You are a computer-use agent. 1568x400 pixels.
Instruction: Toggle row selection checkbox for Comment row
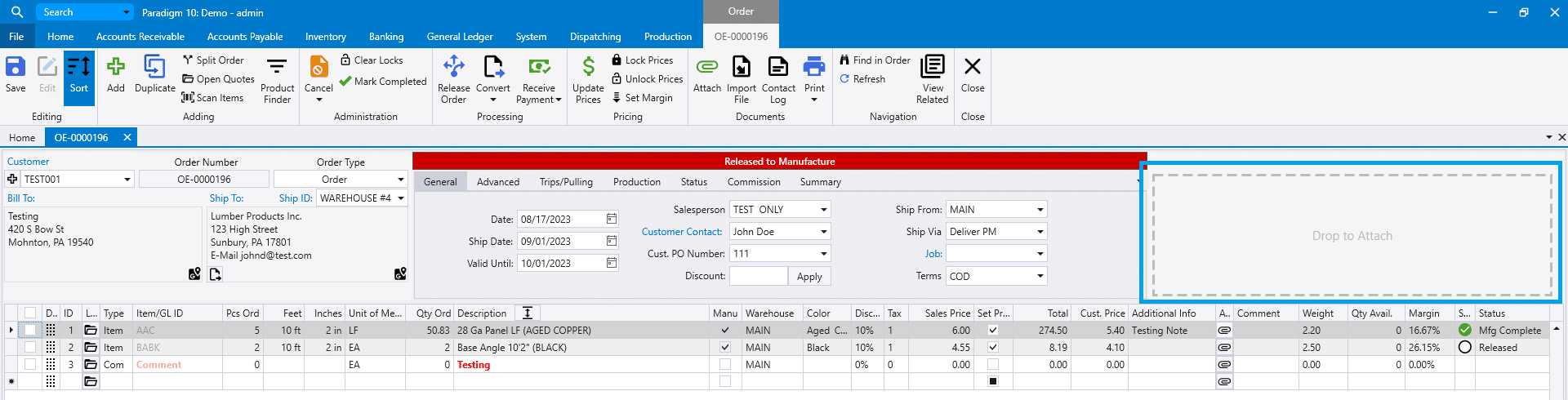pyautogui.click(x=30, y=365)
